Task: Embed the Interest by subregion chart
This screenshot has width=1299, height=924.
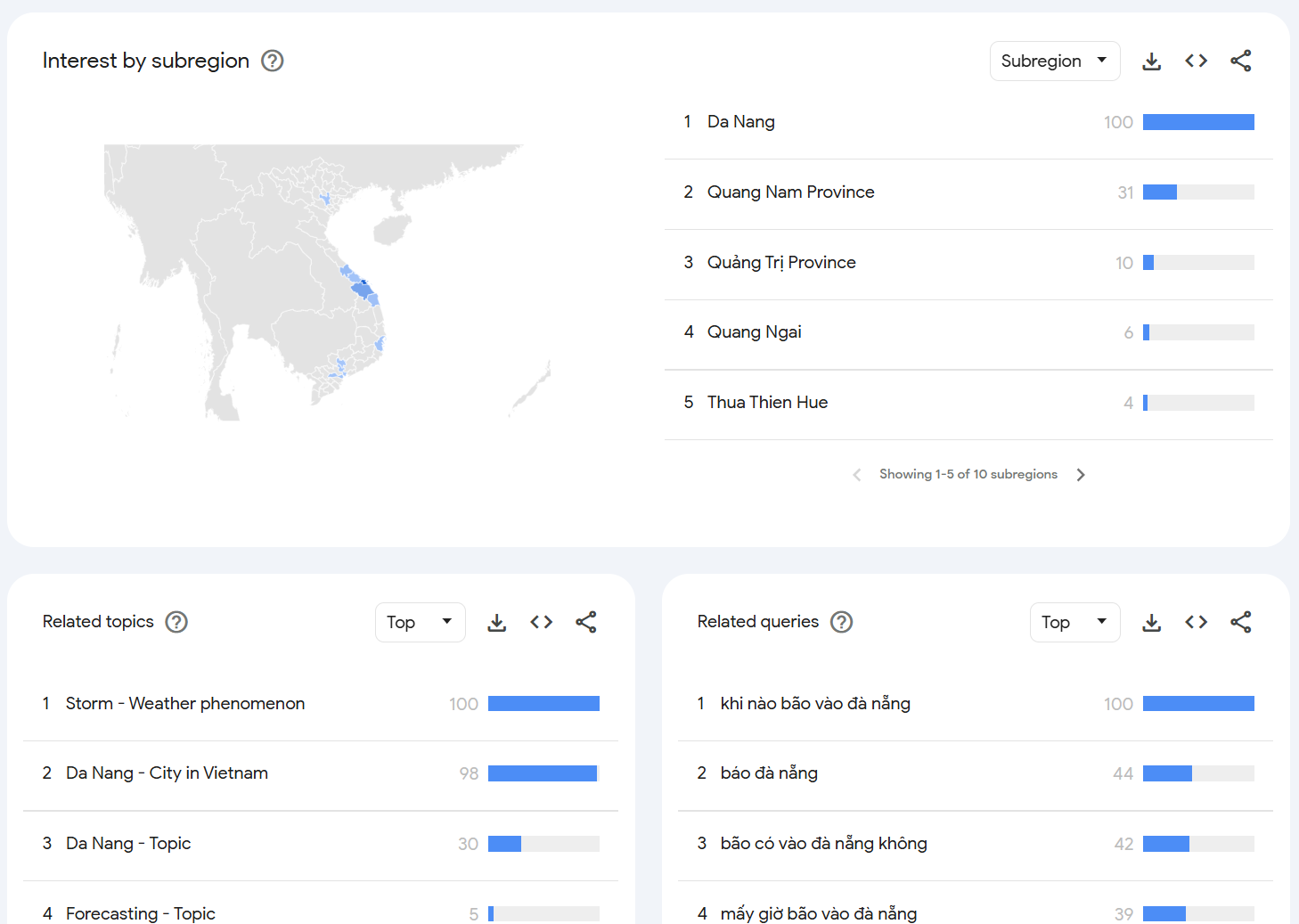Action: pyautogui.click(x=1196, y=61)
